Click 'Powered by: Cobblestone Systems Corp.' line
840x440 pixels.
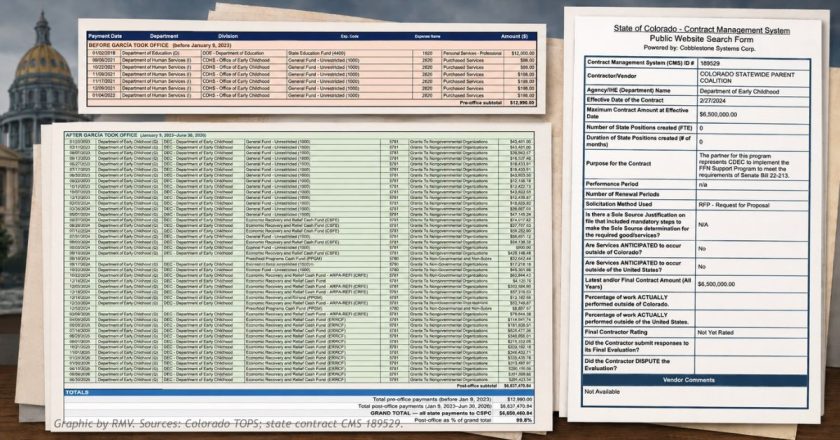(x=700, y=48)
